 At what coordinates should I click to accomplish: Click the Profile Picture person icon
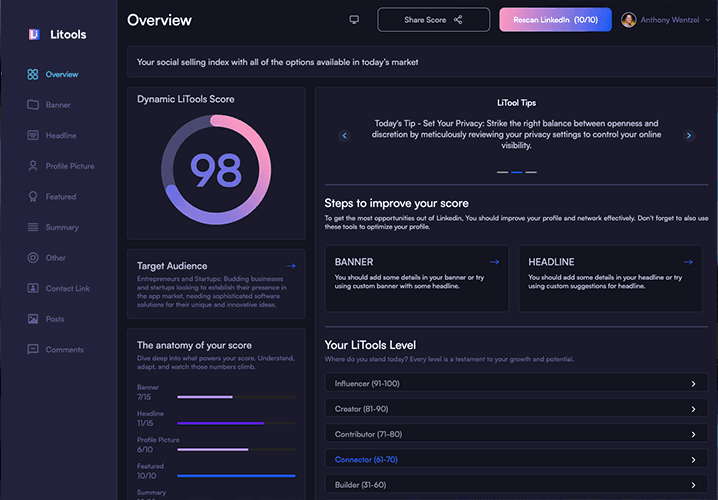(33, 166)
